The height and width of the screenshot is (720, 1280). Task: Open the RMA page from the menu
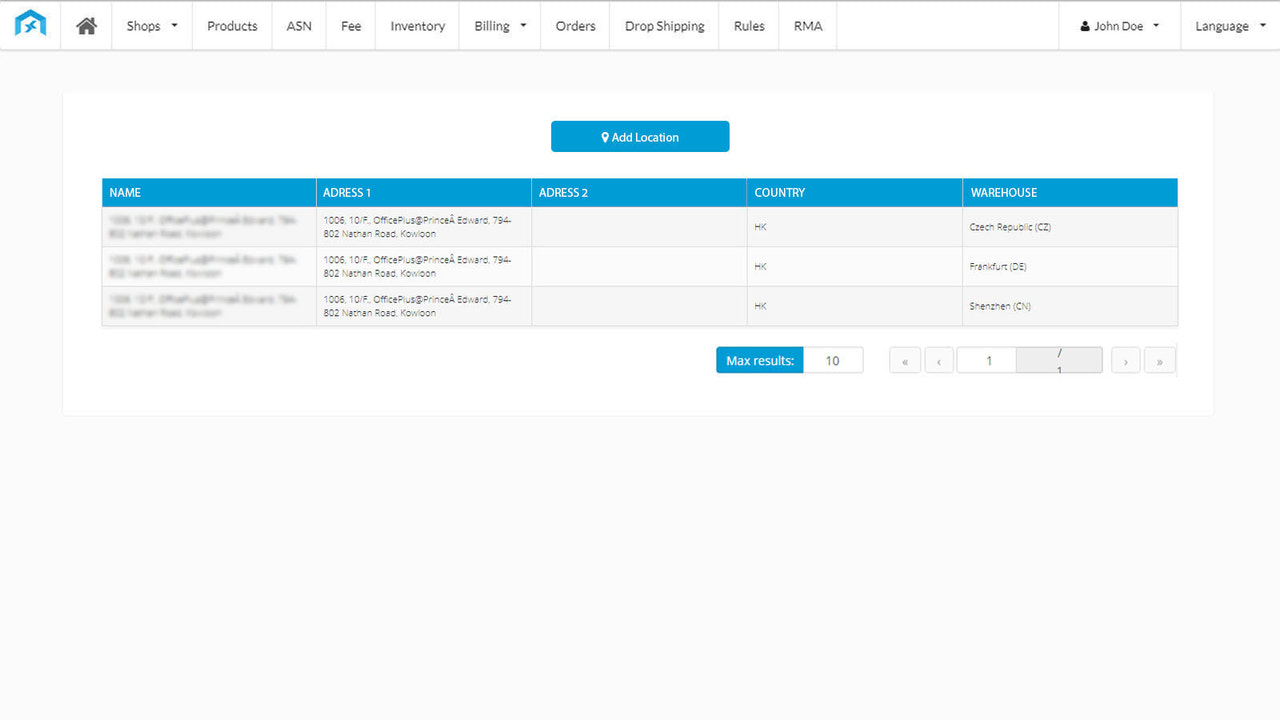[806, 26]
